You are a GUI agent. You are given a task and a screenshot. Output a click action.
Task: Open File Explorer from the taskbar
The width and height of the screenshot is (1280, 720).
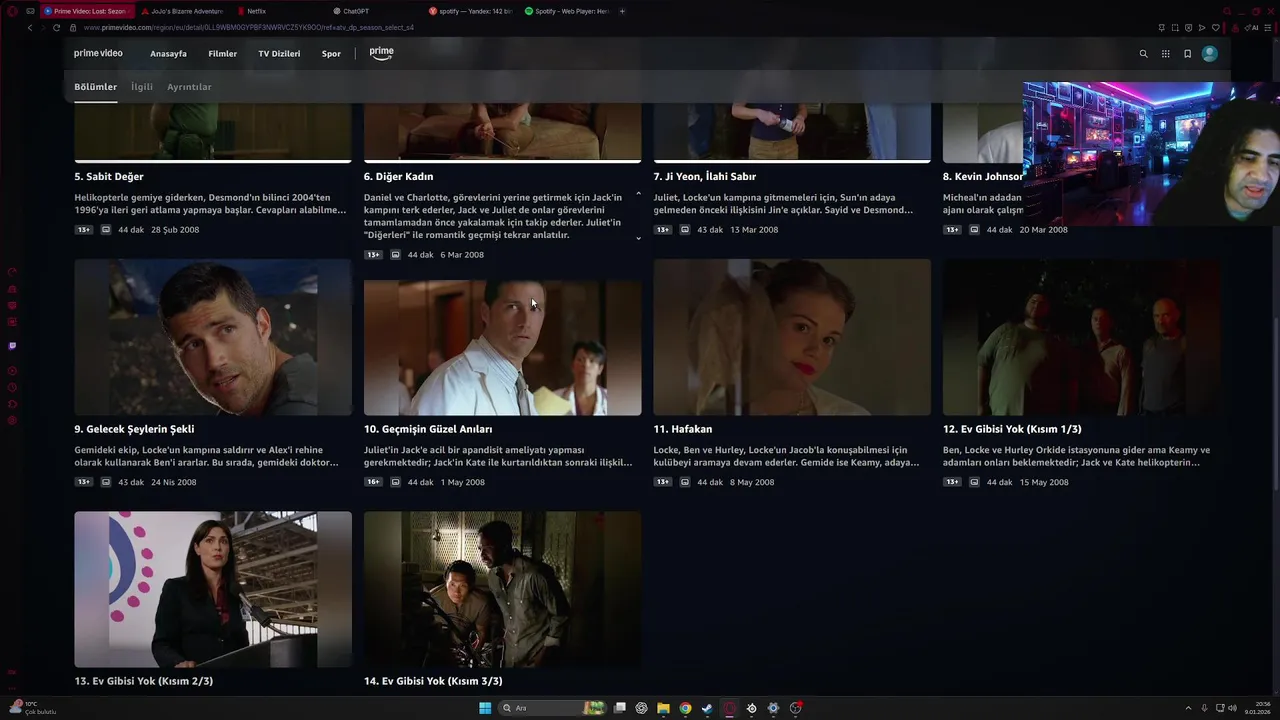(x=663, y=708)
